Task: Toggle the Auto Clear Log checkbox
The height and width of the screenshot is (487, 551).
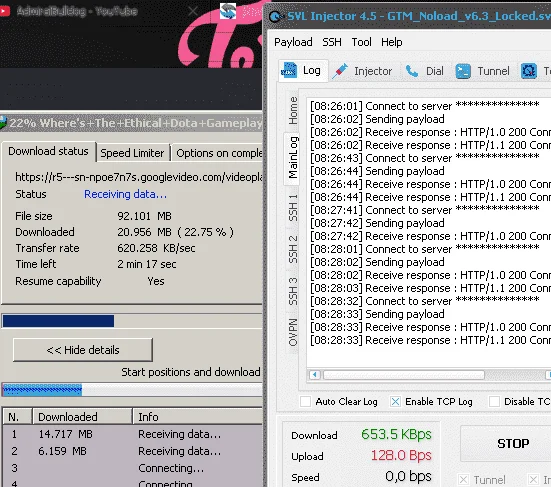Action: [305, 401]
